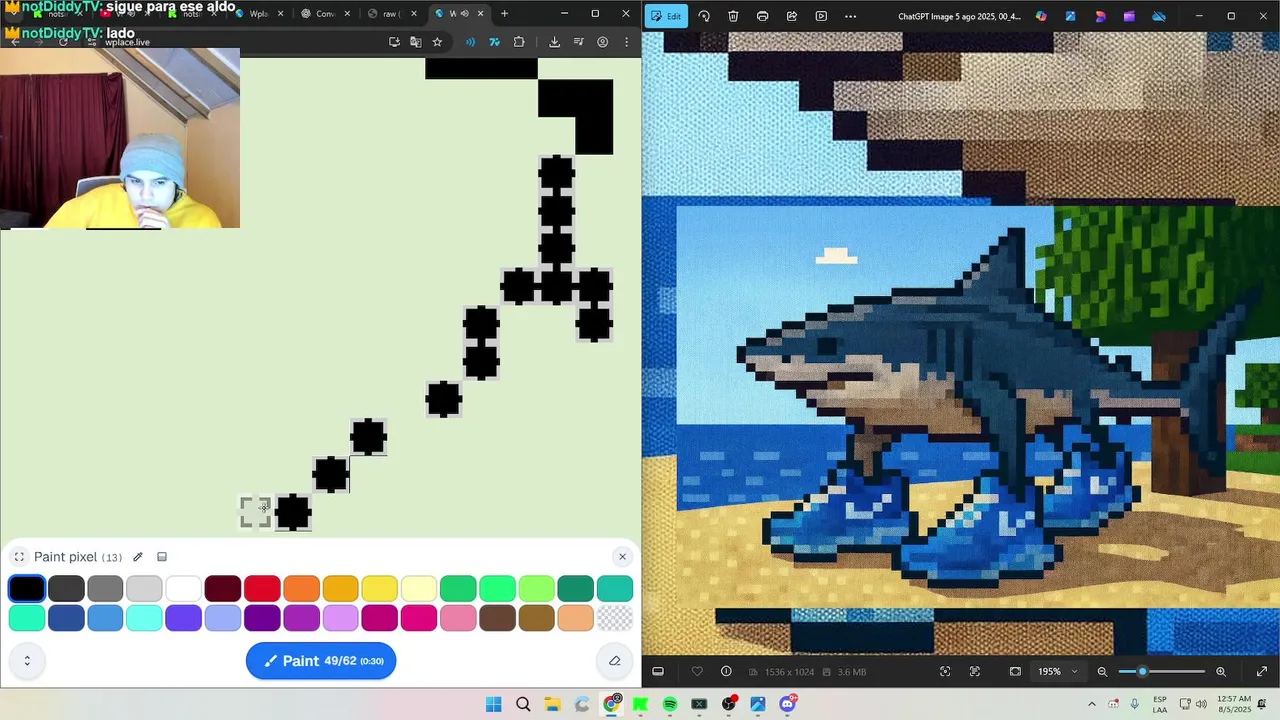Rotate the image in Photos

click(704, 16)
